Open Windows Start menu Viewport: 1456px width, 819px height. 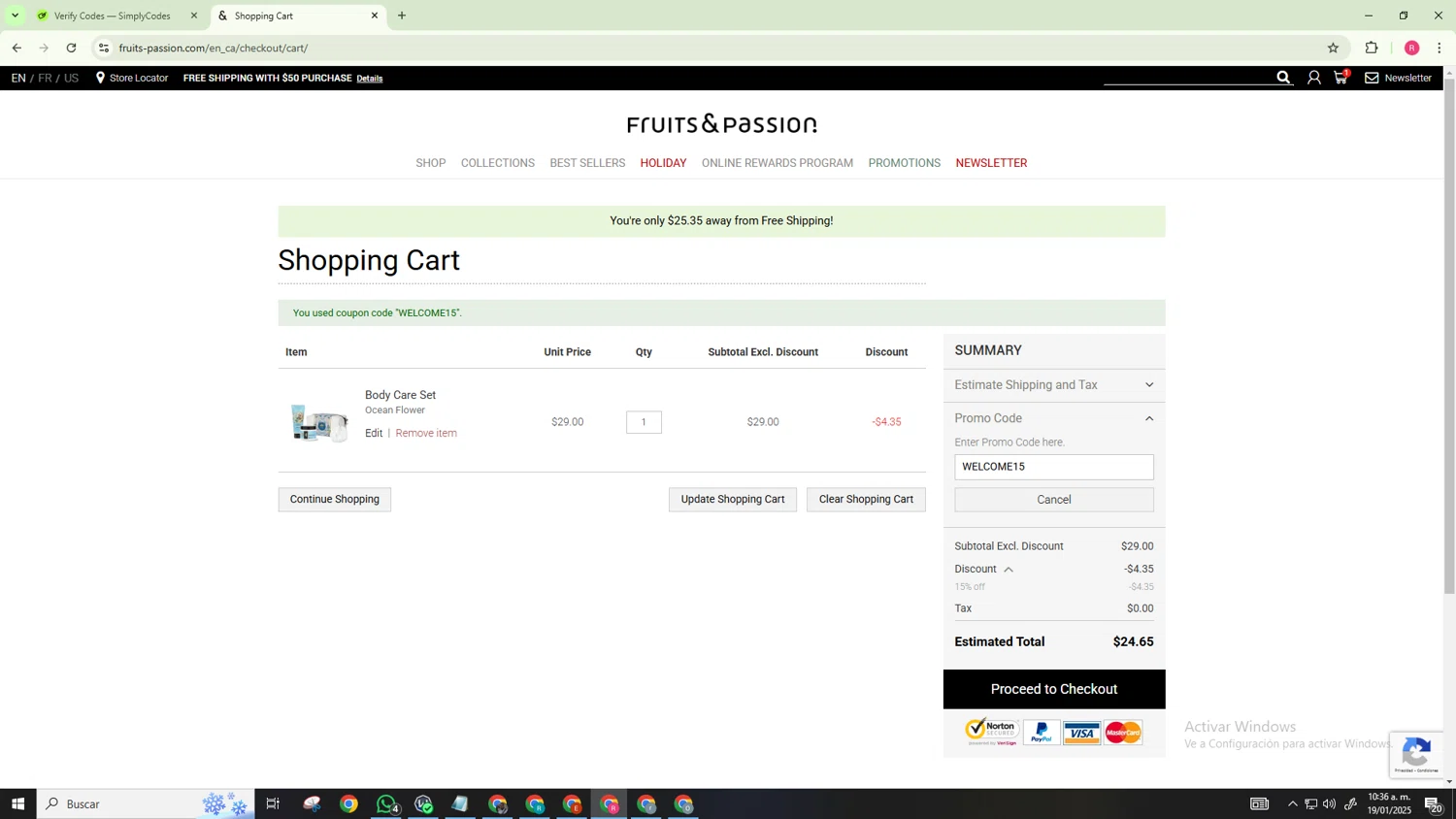17,803
